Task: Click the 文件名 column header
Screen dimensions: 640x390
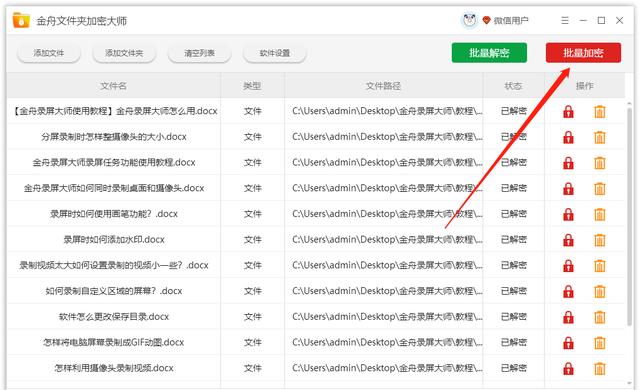Action: [x=113, y=86]
